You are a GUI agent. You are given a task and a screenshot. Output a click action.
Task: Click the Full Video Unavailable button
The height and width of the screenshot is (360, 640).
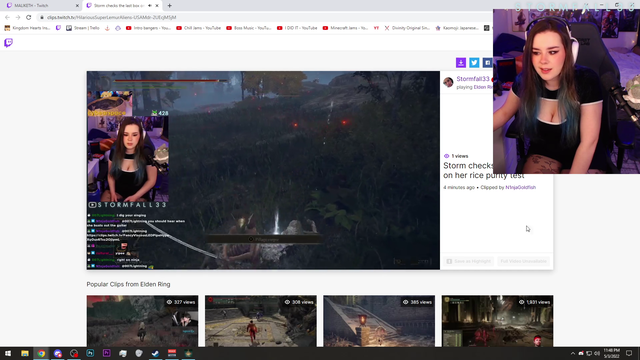click(x=523, y=261)
